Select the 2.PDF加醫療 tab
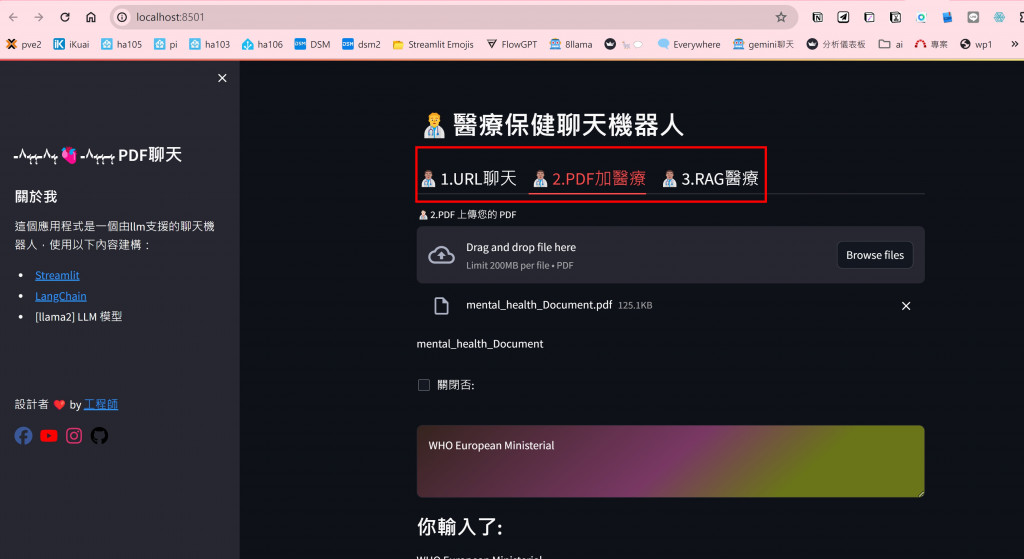Viewport: 1024px width, 559px height. (x=588, y=178)
